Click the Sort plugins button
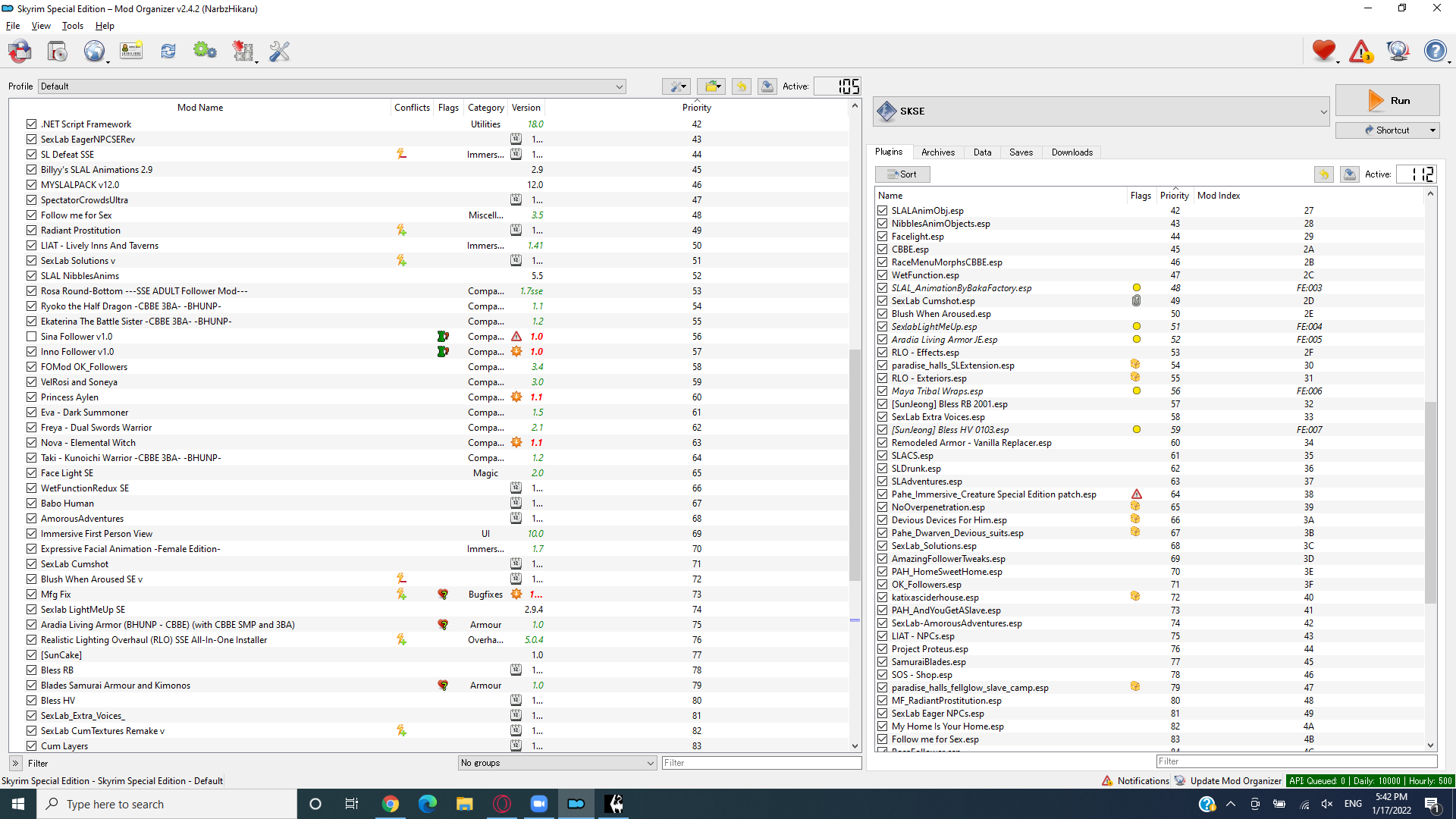Image resolution: width=1456 pixels, height=819 pixels. (902, 174)
